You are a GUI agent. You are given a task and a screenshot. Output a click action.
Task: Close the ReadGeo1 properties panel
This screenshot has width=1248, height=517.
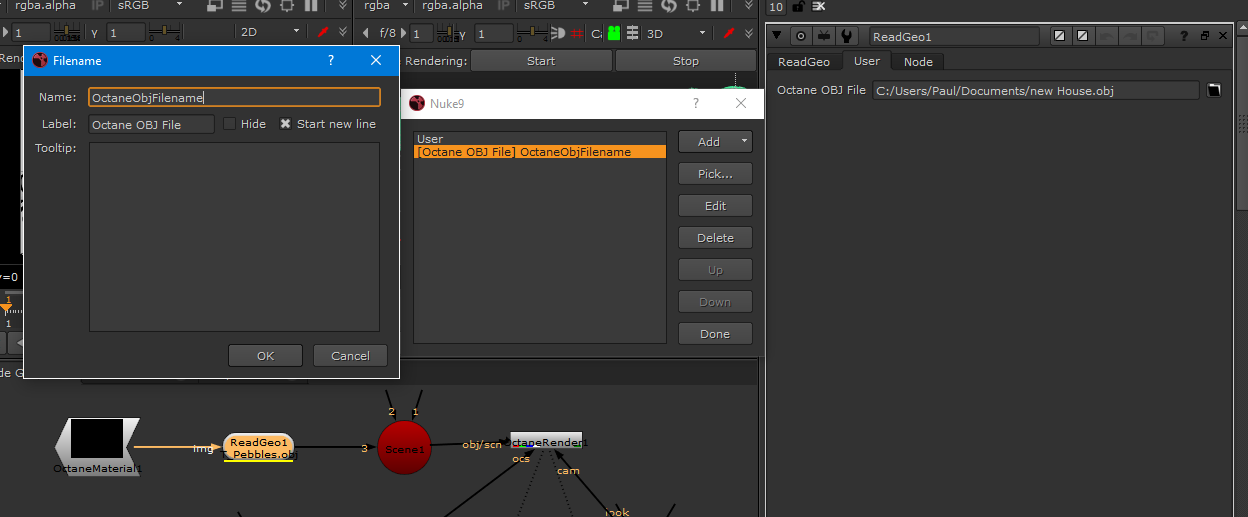[1224, 37]
